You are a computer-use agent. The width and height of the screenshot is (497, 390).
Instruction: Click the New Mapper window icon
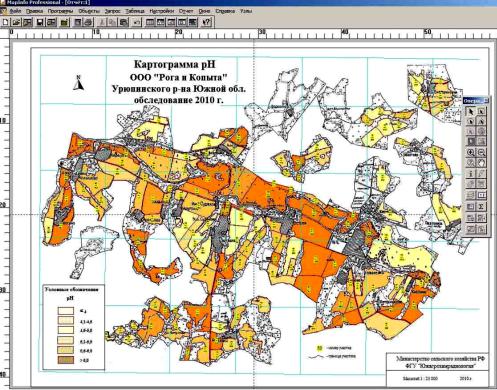[x=161, y=22]
